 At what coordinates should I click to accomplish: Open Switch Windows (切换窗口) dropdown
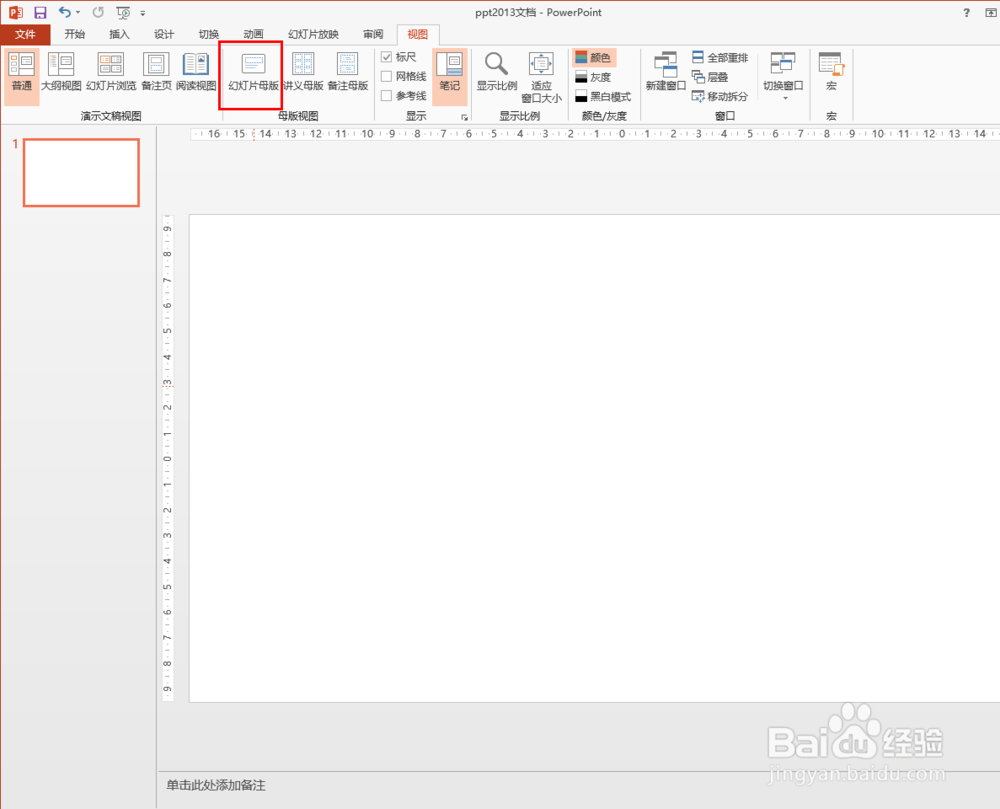[x=783, y=75]
